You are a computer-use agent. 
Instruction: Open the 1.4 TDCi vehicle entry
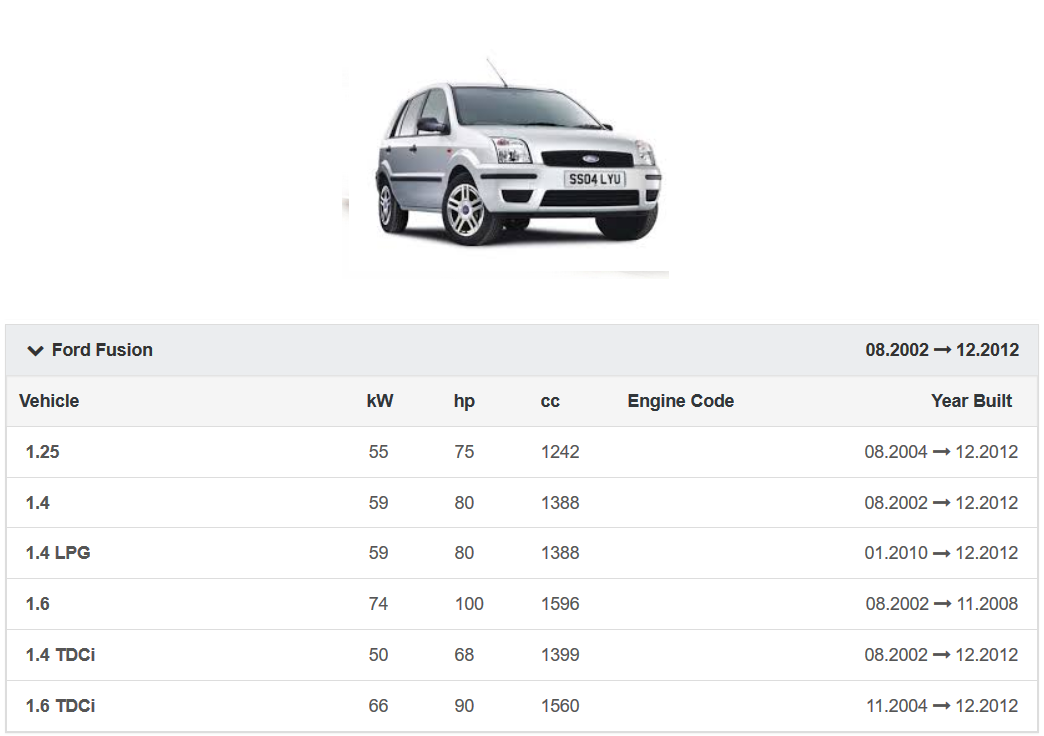(x=61, y=655)
